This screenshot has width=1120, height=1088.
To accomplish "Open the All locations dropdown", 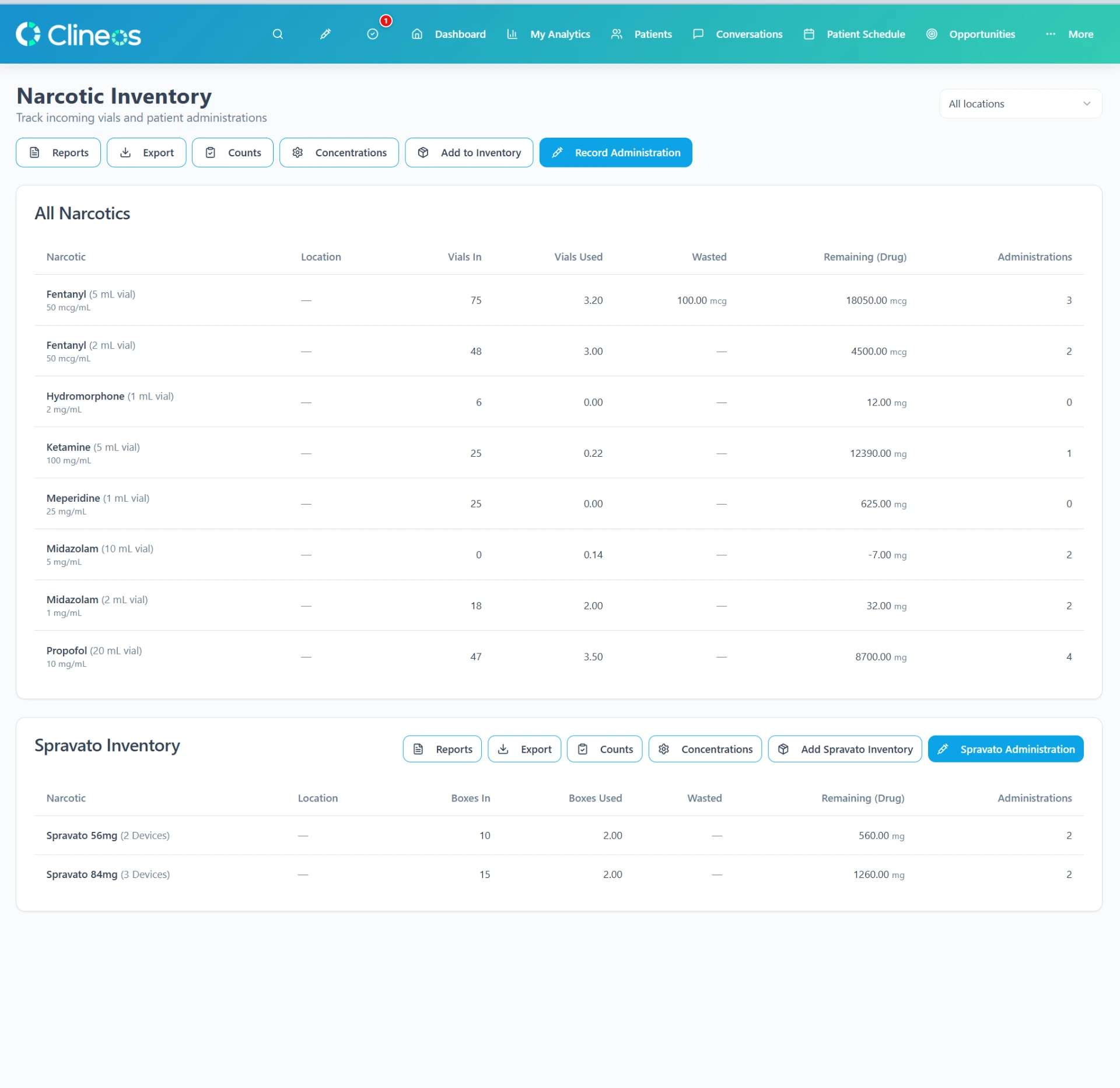I will [x=1020, y=104].
